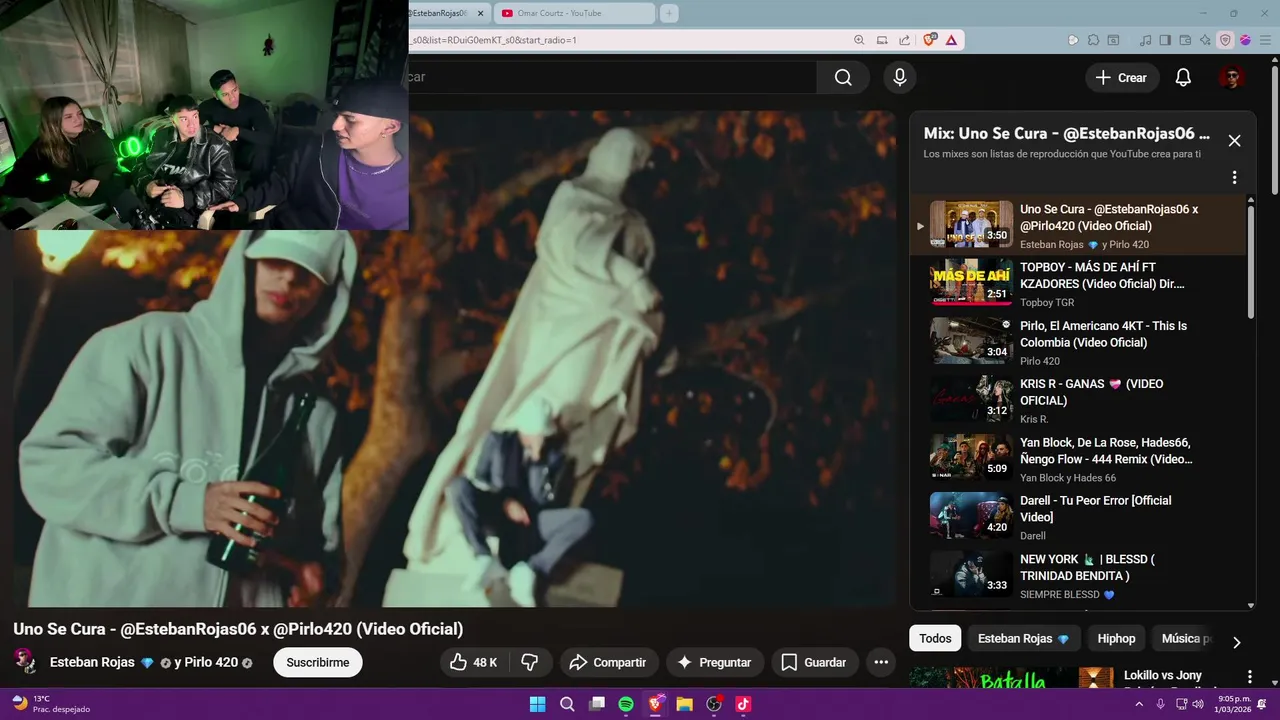Toggle Brave sidebar panel icon
1280x720 pixels.
(x=1165, y=40)
